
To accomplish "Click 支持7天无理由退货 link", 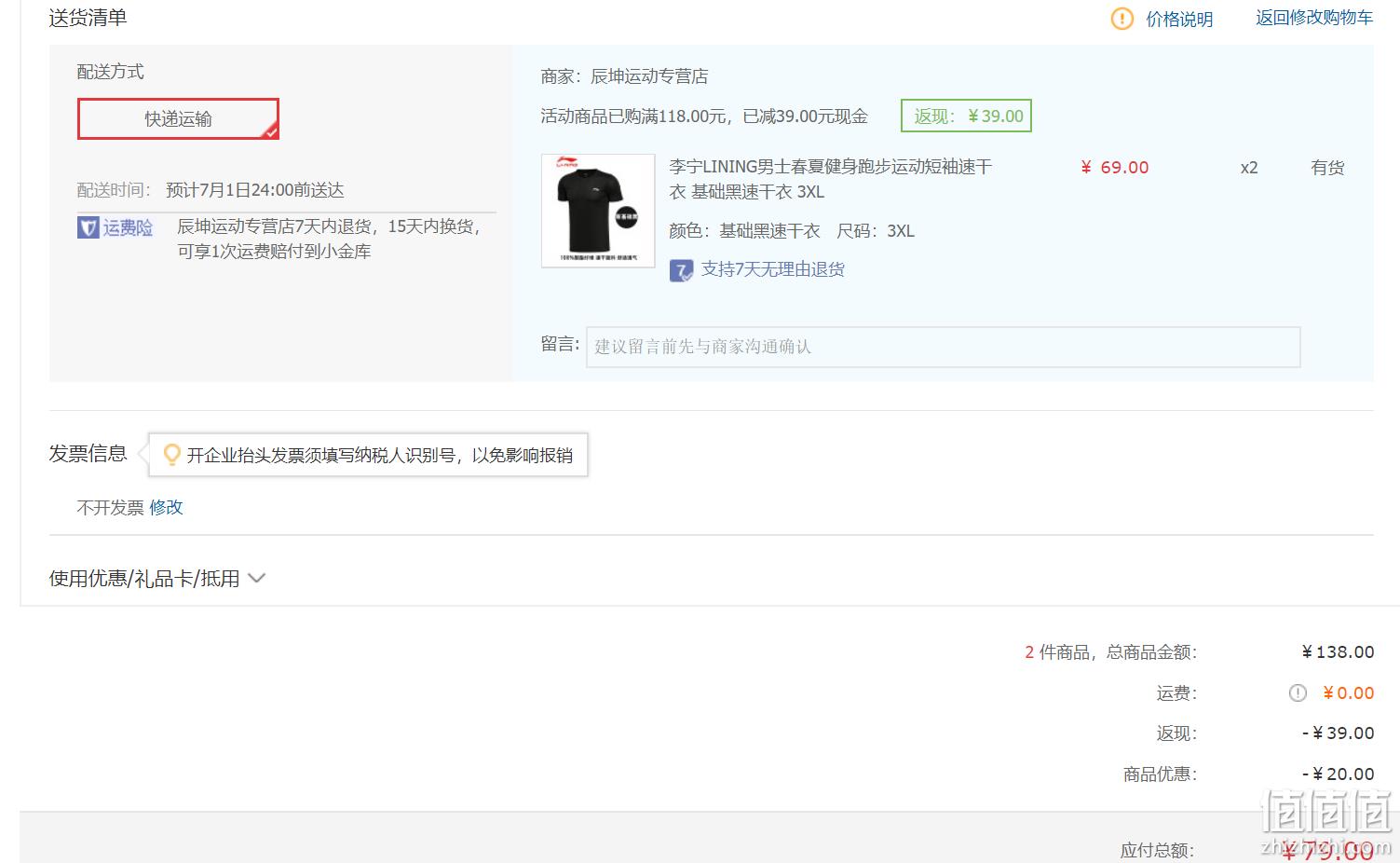I will (773, 269).
